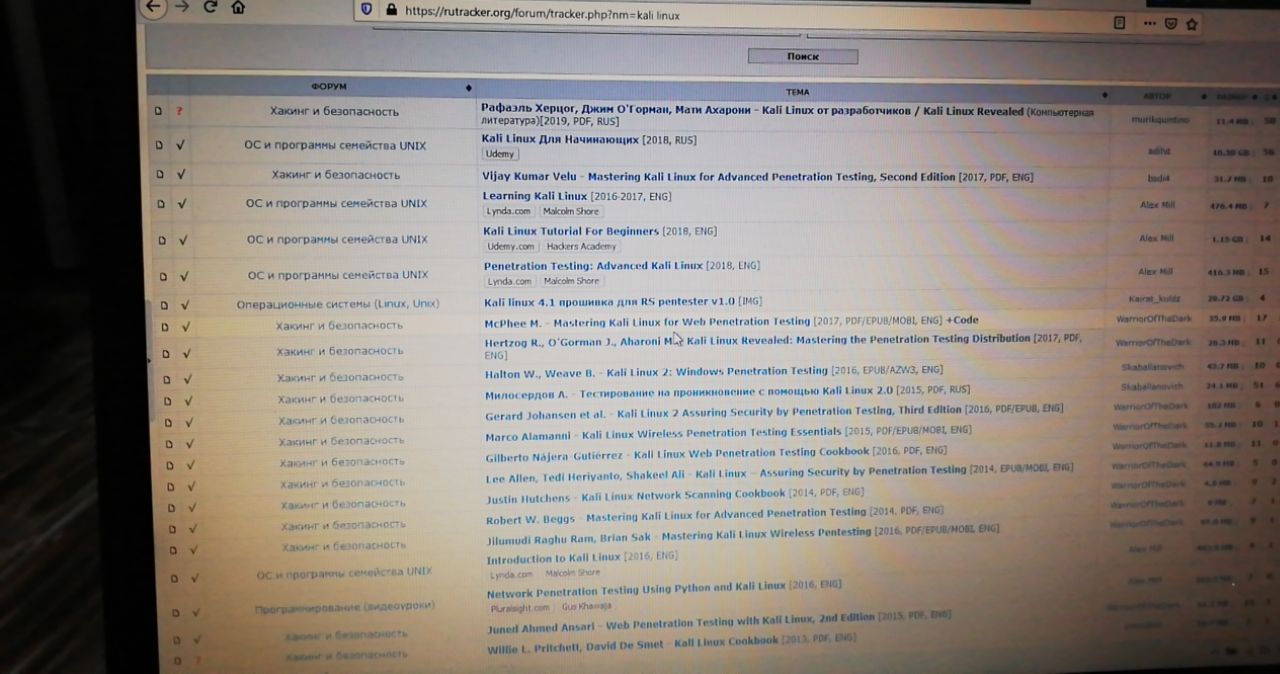Open Learning Kali Linux topic
The height and width of the screenshot is (674, 1280).
[x=535, y=196]
